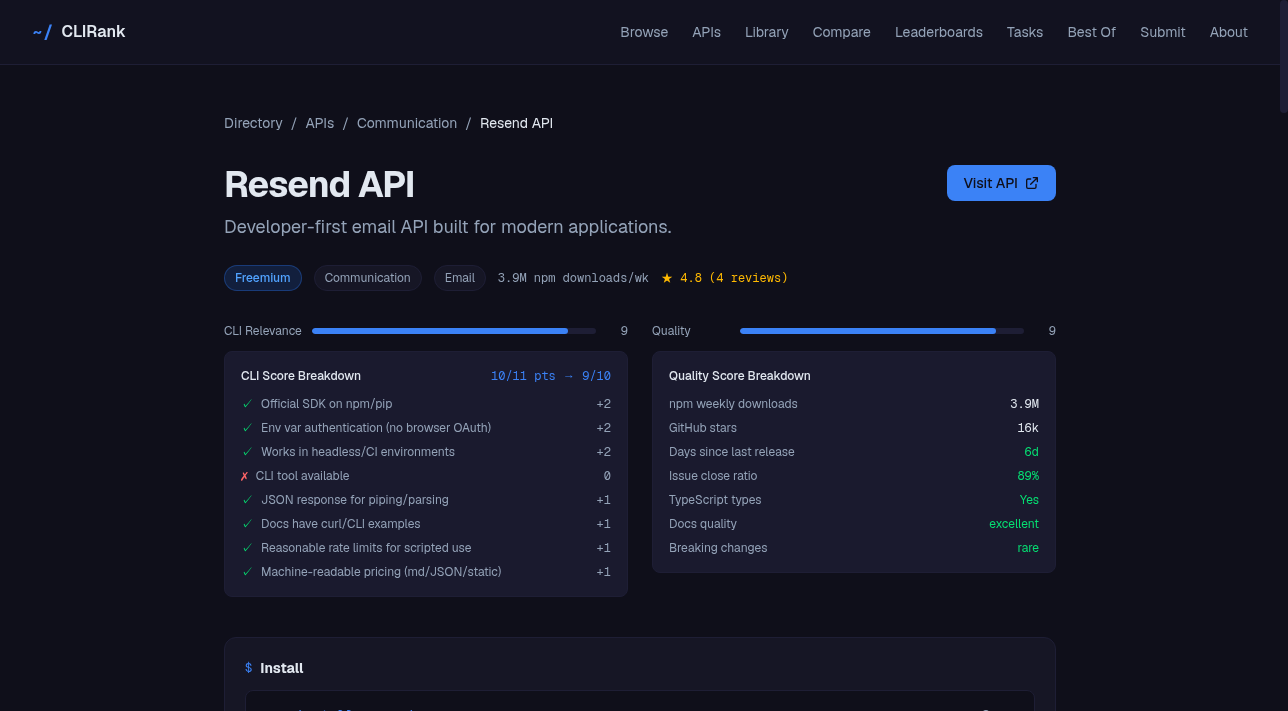Go to the Library page
Image resolution: width=1288 pixels, height=711 pixels.
(766, 32)
